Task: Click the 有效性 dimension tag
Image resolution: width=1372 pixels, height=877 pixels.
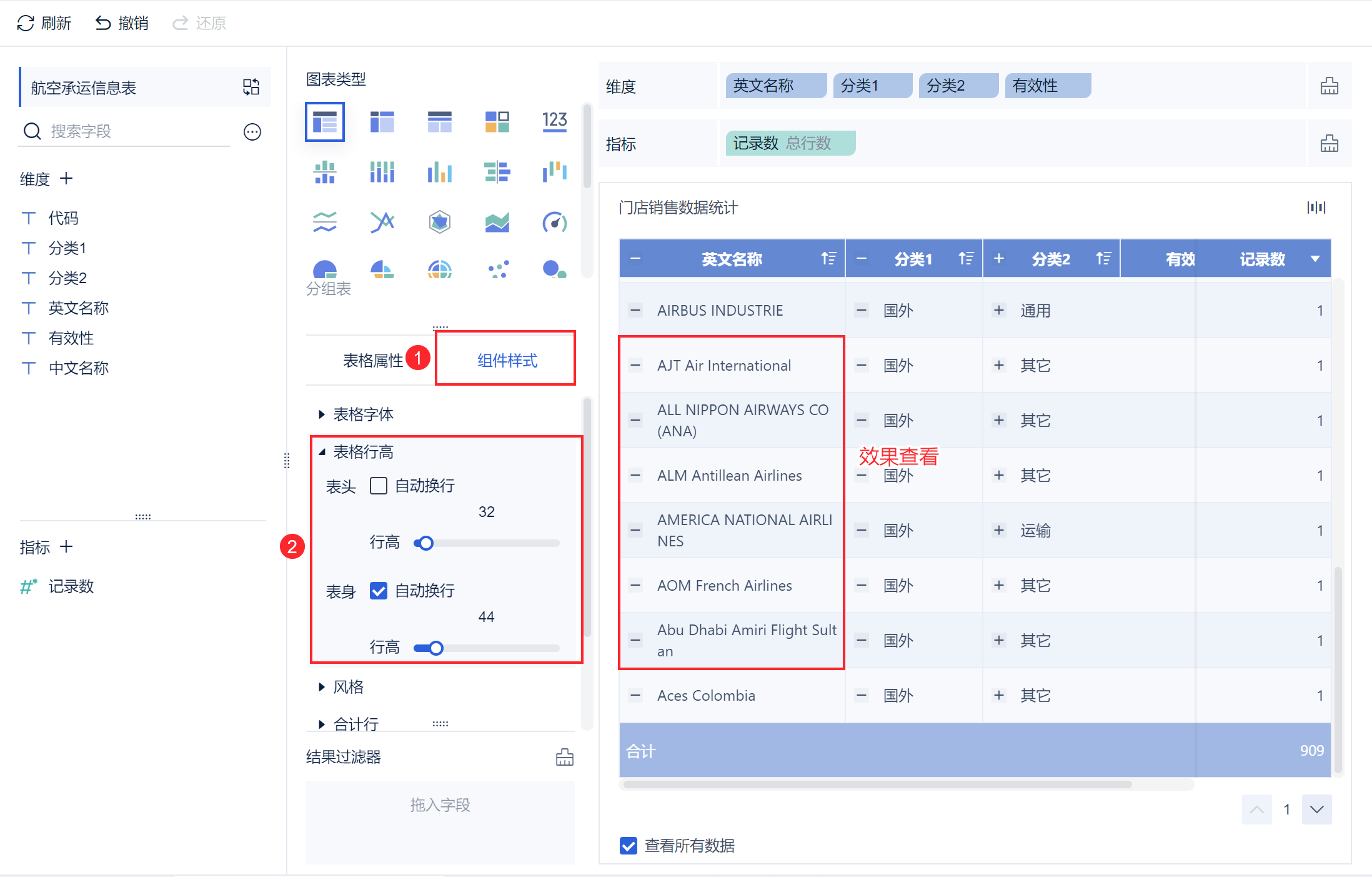Action: point(1048,86)
